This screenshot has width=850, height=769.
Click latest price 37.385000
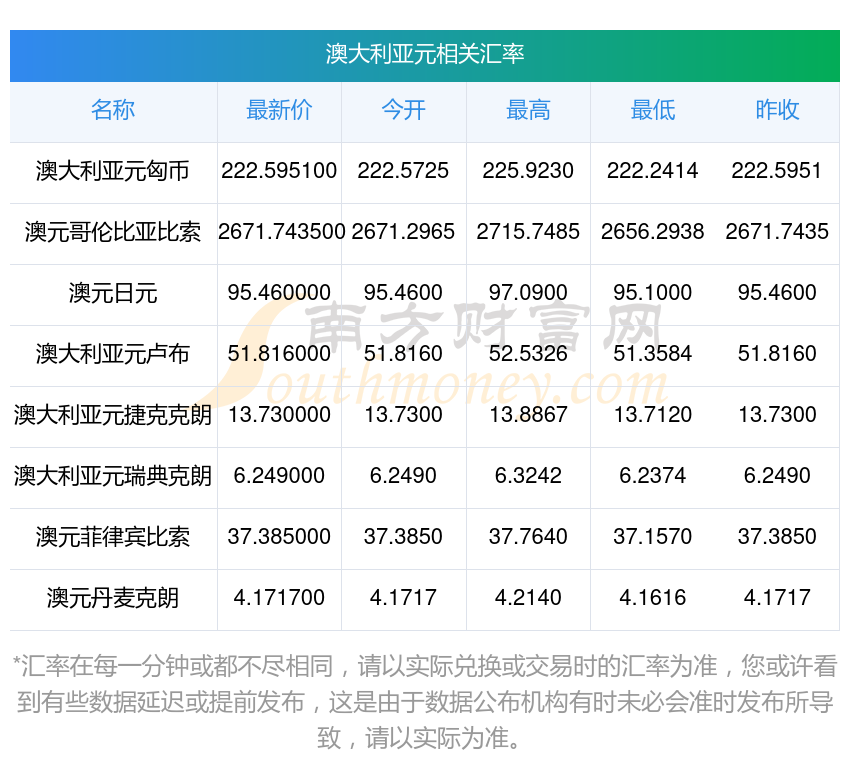279,537
